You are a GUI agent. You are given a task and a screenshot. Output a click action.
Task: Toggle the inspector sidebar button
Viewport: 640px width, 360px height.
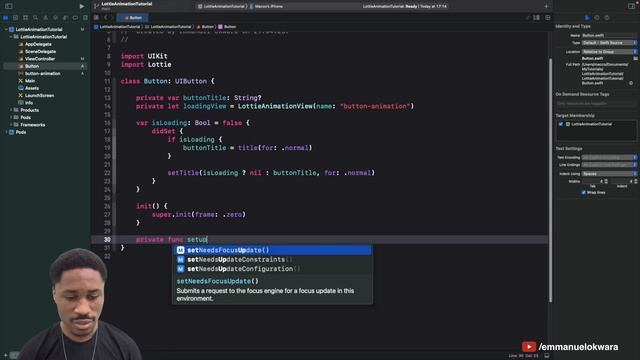coord(631,6)
